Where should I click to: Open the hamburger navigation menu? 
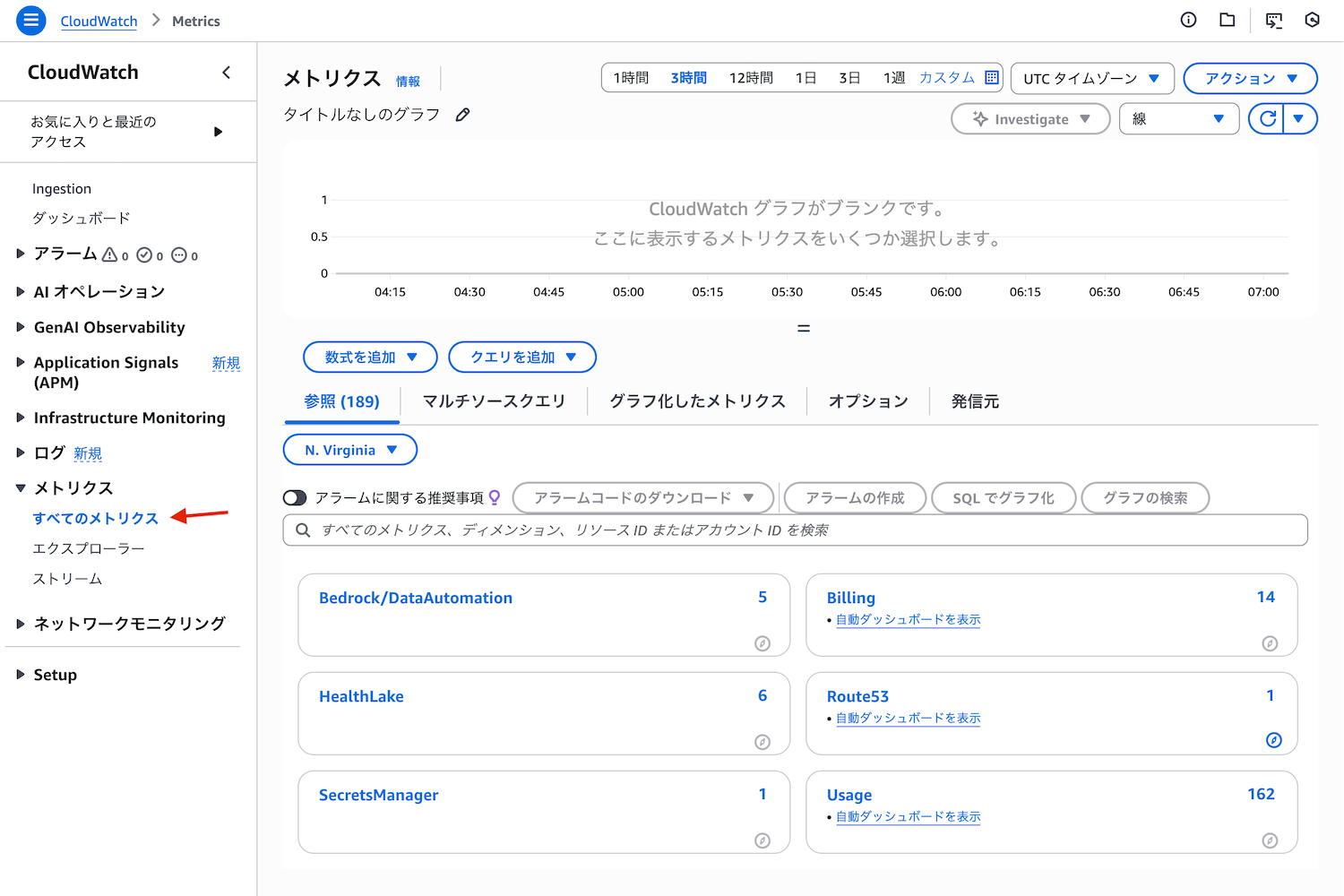tap(30, 21)
